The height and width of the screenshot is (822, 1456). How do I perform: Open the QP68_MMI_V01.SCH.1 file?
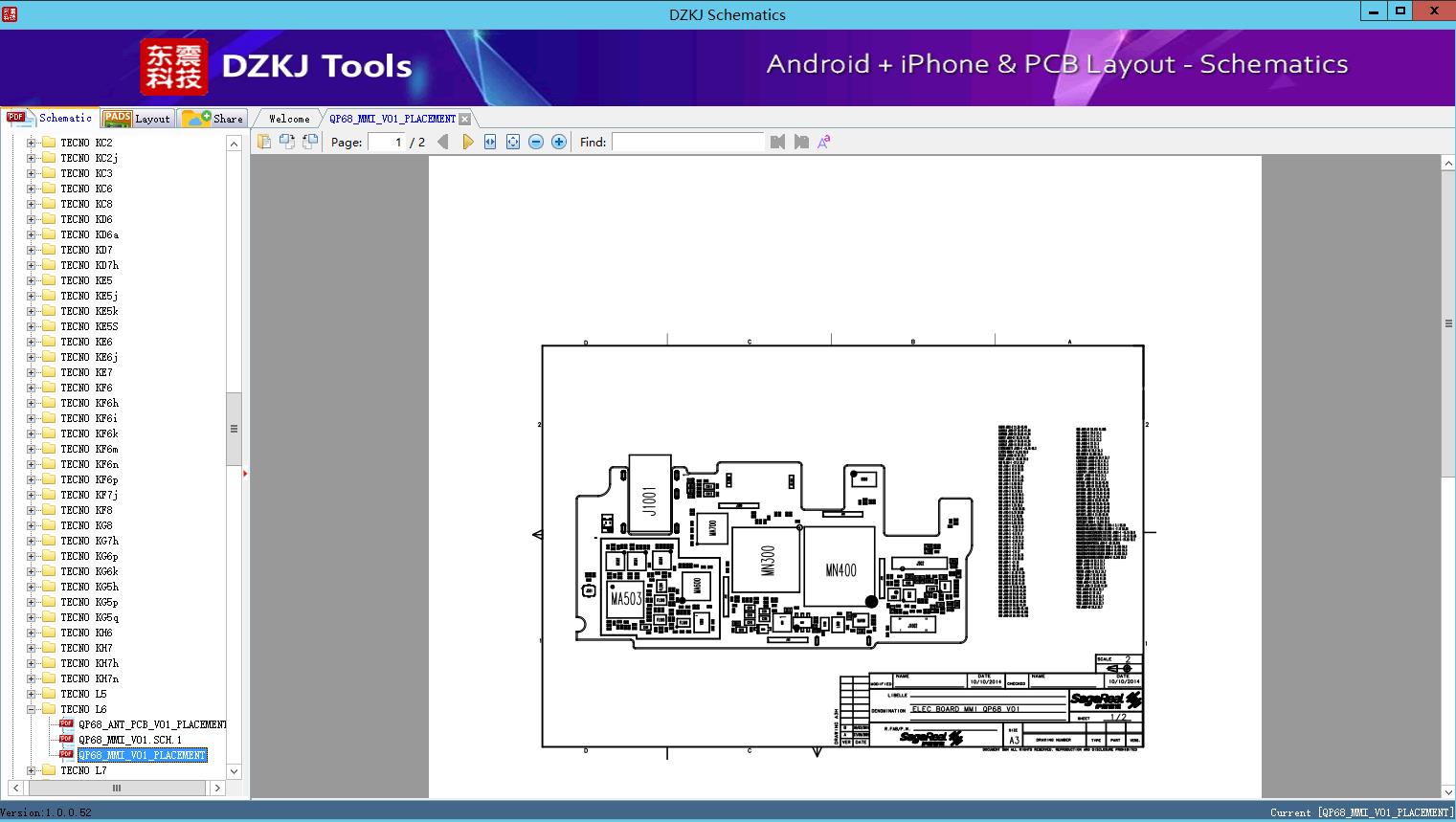(129, 740)
